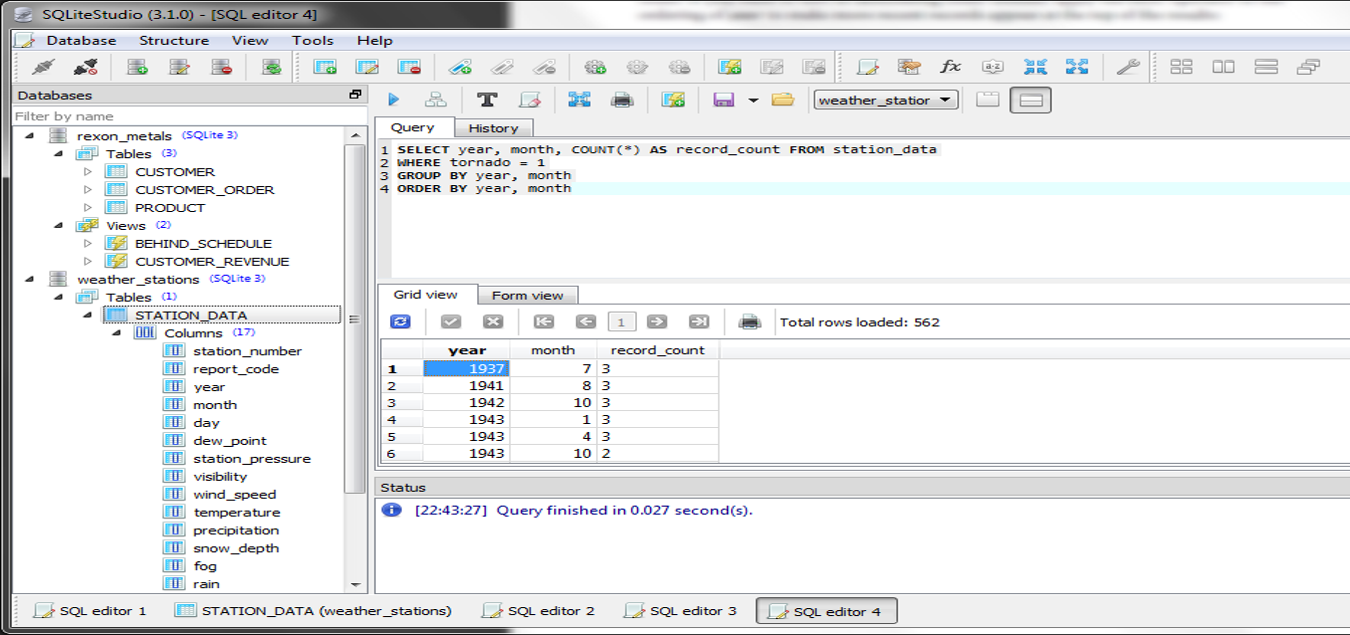Click the refresh database schema icon
The image size is (1350, 635).
pos(271,67)
